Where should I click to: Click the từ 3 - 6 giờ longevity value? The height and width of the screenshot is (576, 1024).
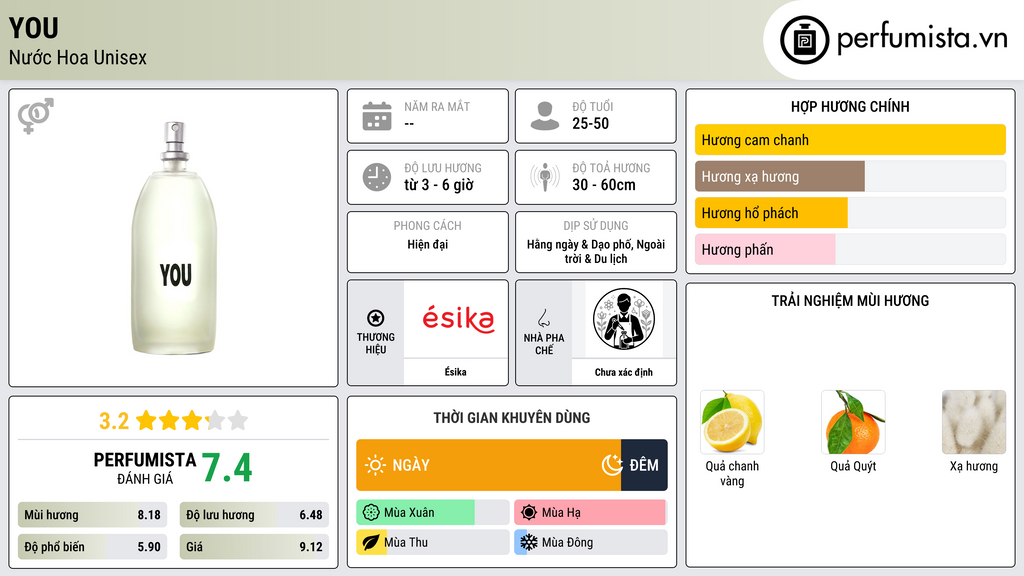pyautogui.click(x=438, y=185)
